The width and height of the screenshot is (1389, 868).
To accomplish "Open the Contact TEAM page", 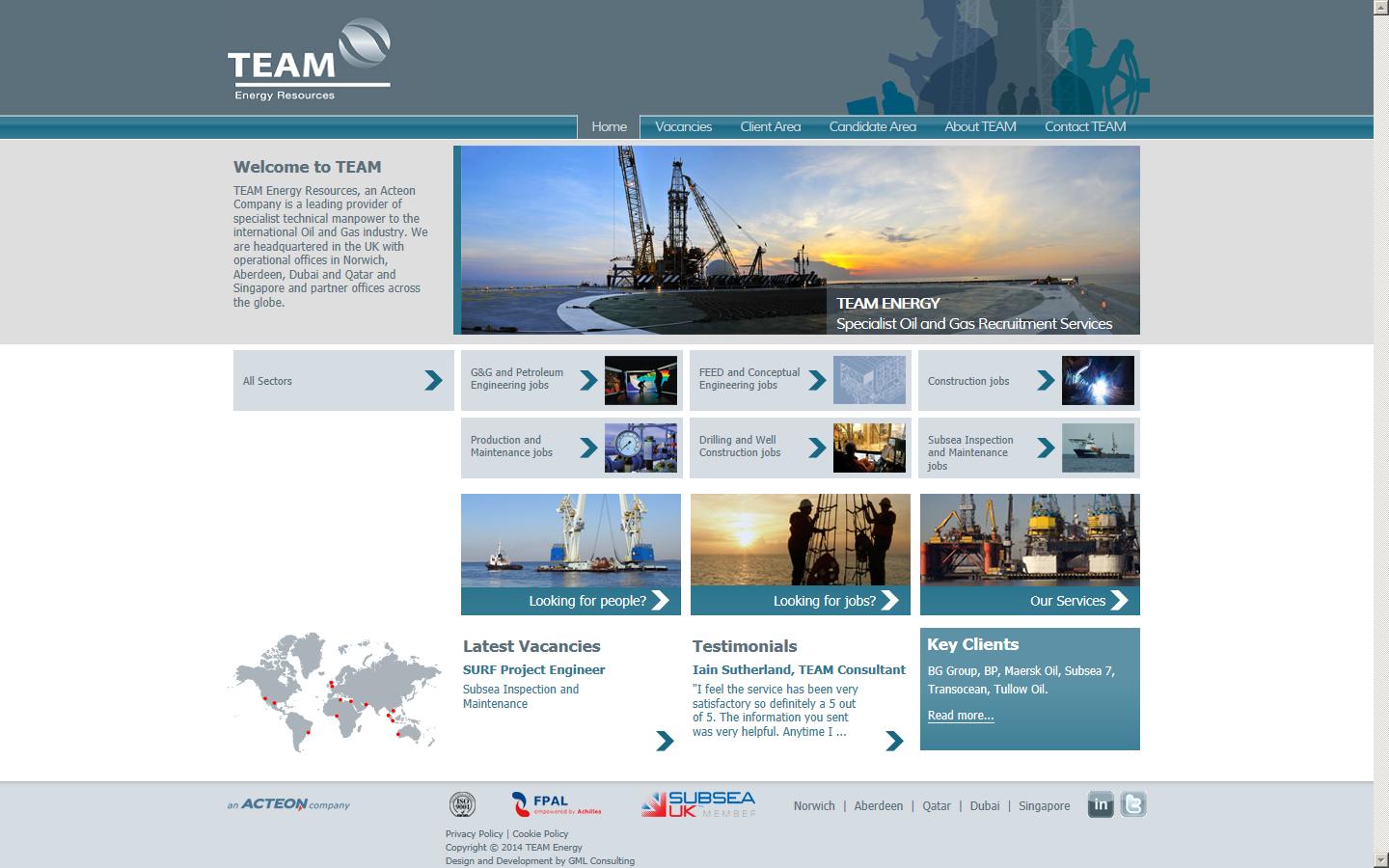I will (x=1084, y=126).
